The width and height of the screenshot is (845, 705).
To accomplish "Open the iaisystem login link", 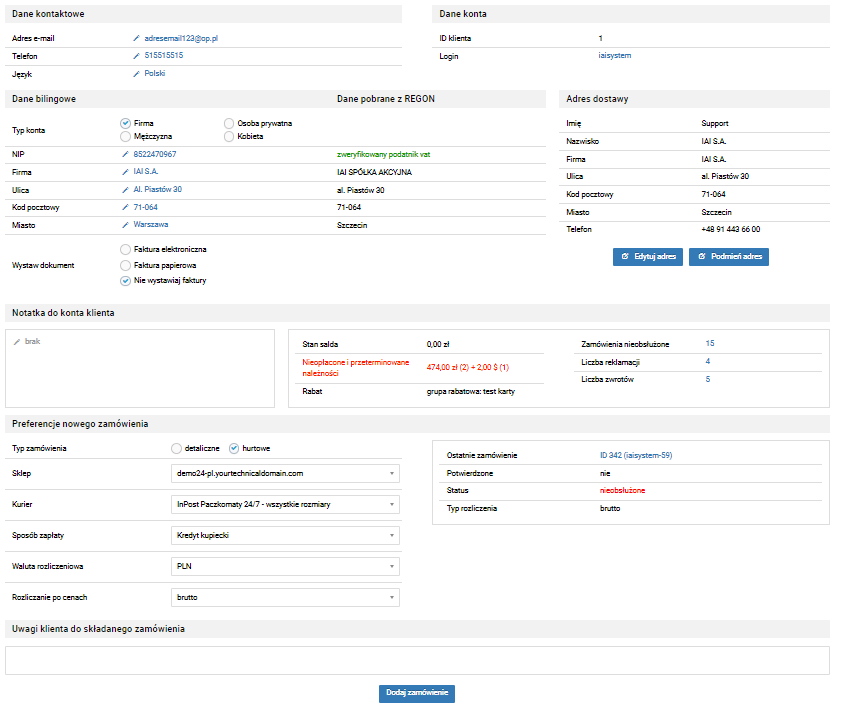I will coord(614,56).
